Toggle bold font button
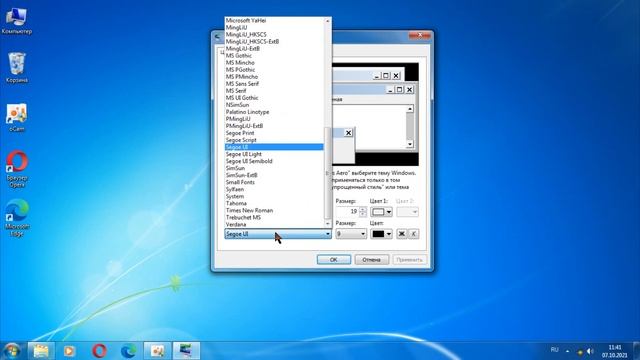 click(x=402, y=234)
